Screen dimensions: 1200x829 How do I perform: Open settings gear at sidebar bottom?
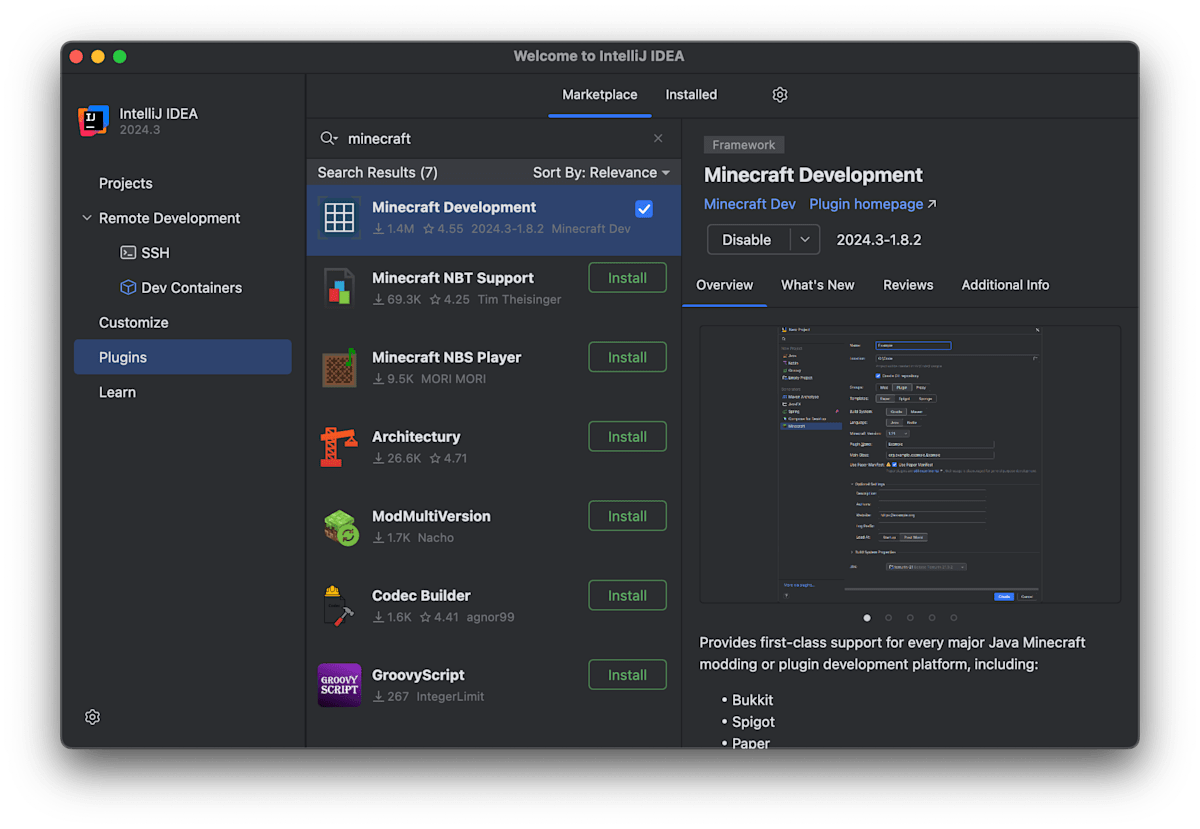92,717
